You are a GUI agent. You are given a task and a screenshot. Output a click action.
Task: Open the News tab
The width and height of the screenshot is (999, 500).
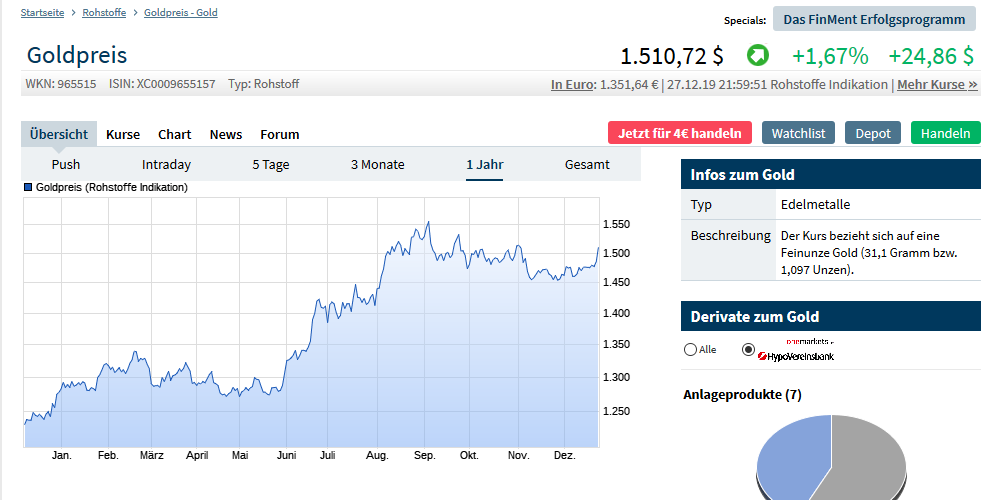(226, 134)
